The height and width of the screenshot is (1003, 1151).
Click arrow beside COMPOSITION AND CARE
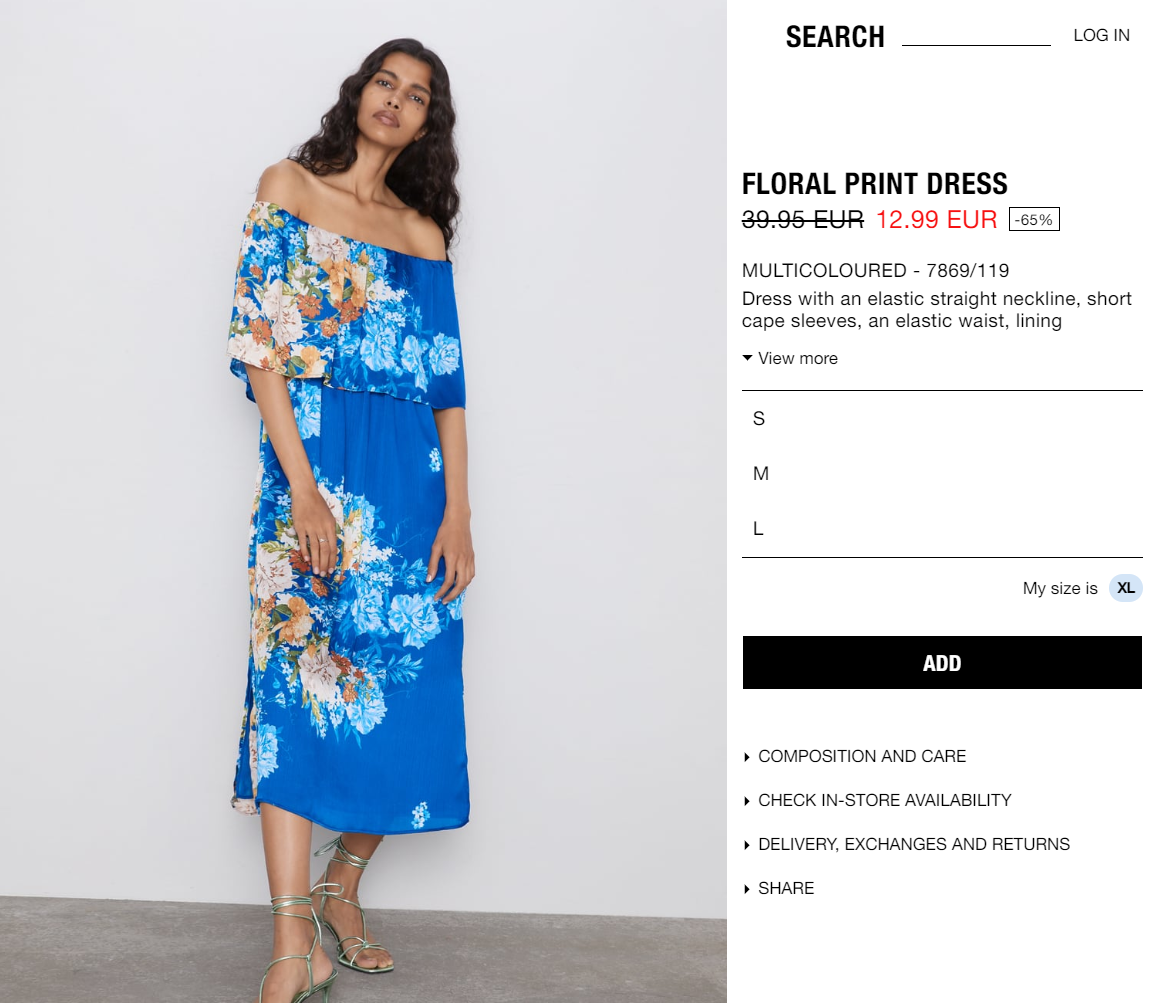click(x=747, y=757)
